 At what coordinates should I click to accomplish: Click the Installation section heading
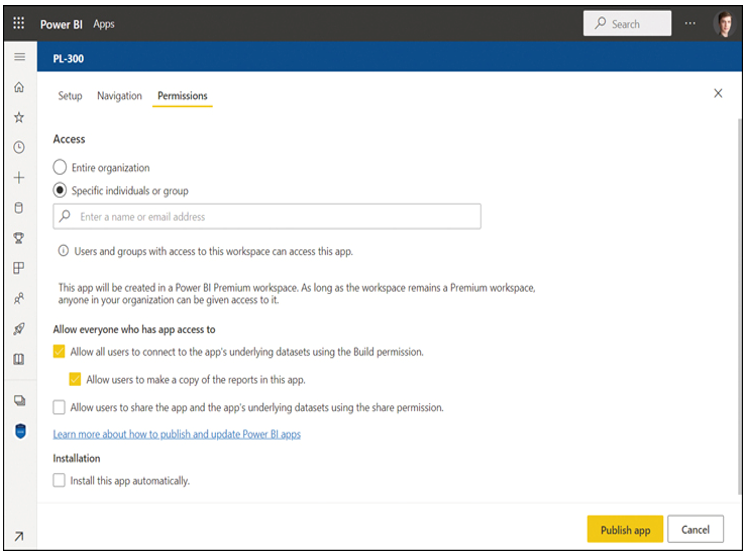(77, 458)
